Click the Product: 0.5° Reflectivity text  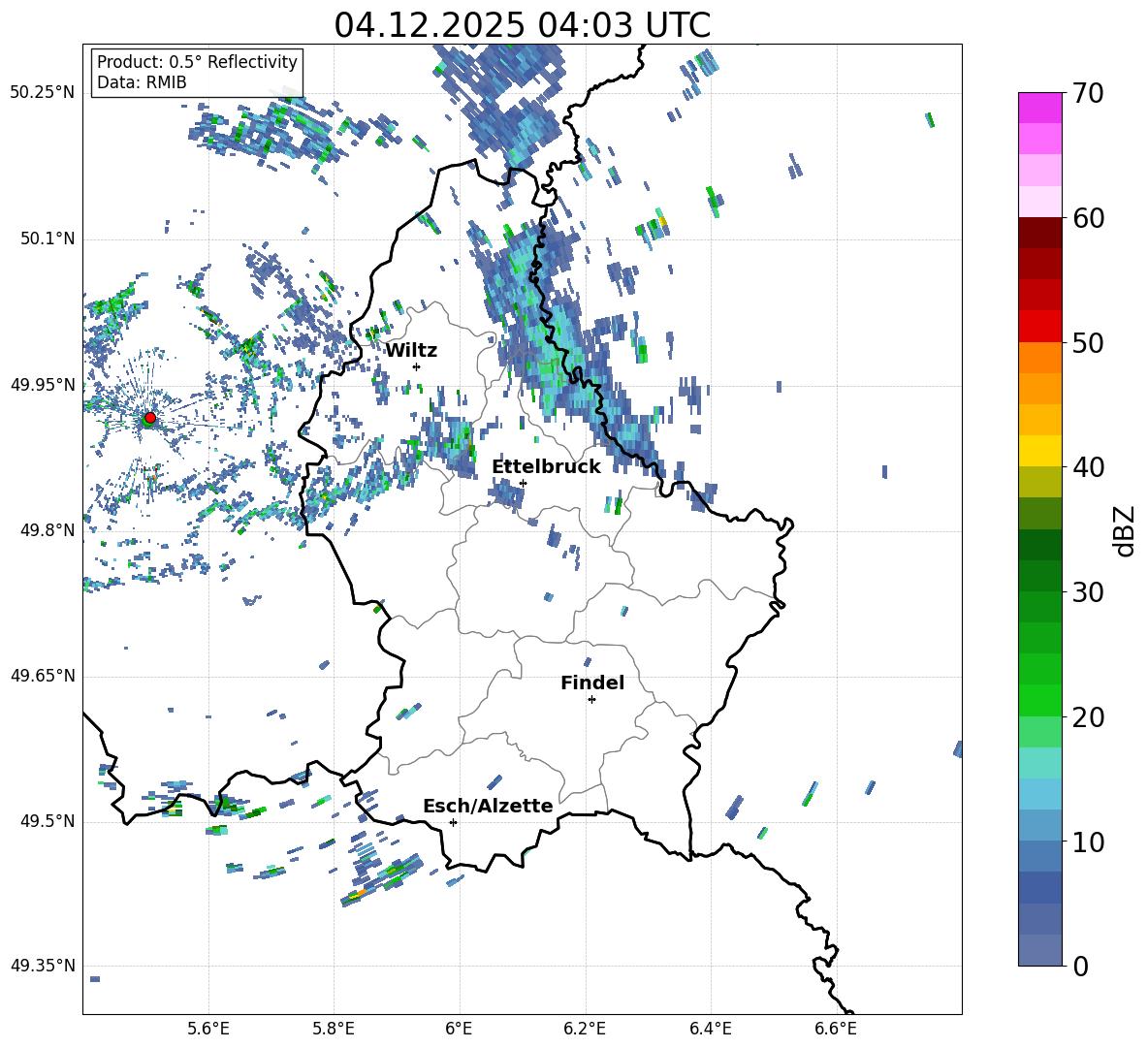(197, 61)
